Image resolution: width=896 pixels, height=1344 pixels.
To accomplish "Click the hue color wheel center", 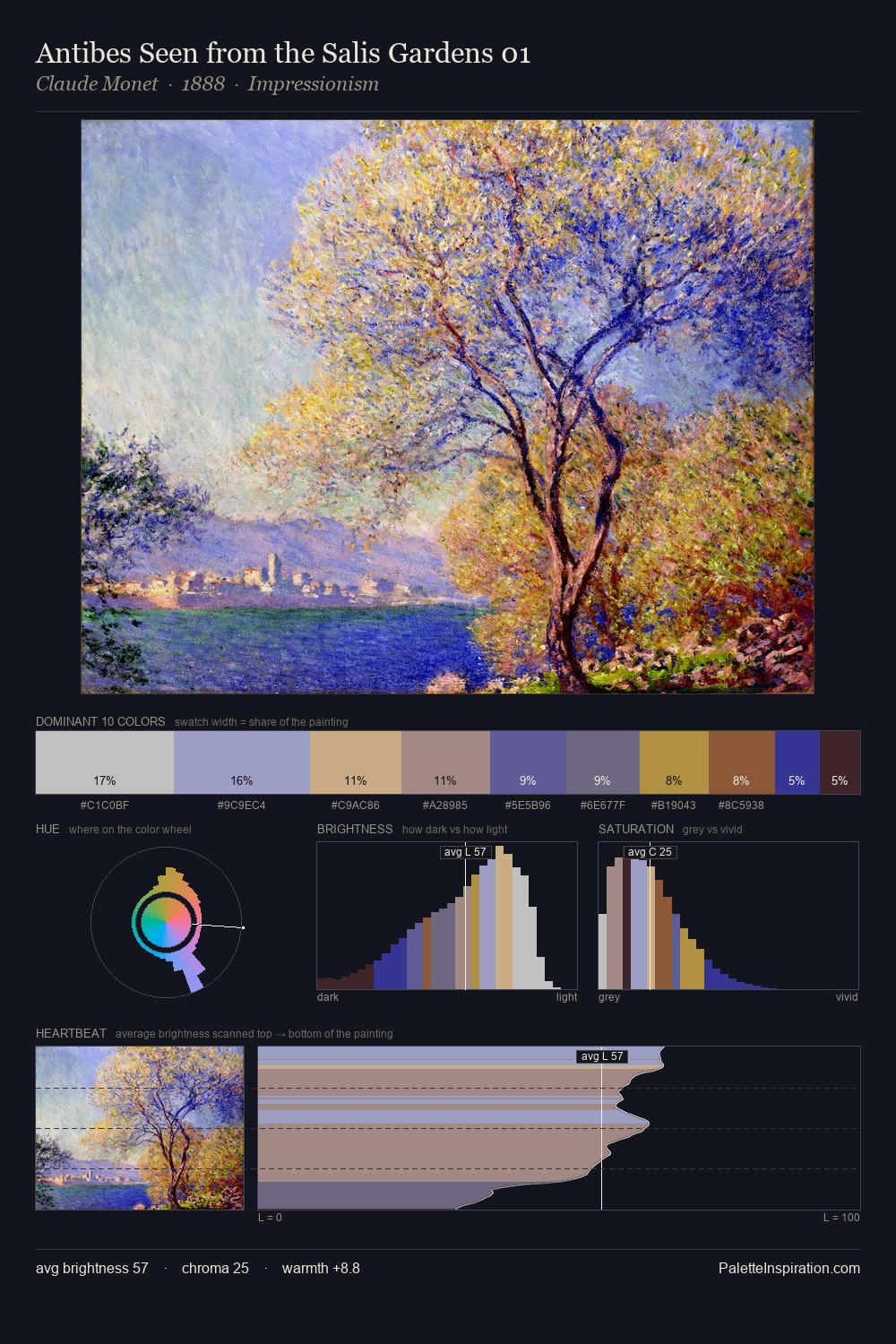I will pyautogui.click(x=166, y=922).
